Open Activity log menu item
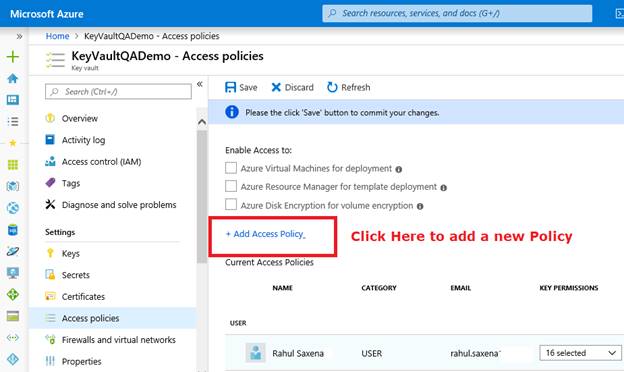This screenshot has width=624, height=372. pos(83,140)
